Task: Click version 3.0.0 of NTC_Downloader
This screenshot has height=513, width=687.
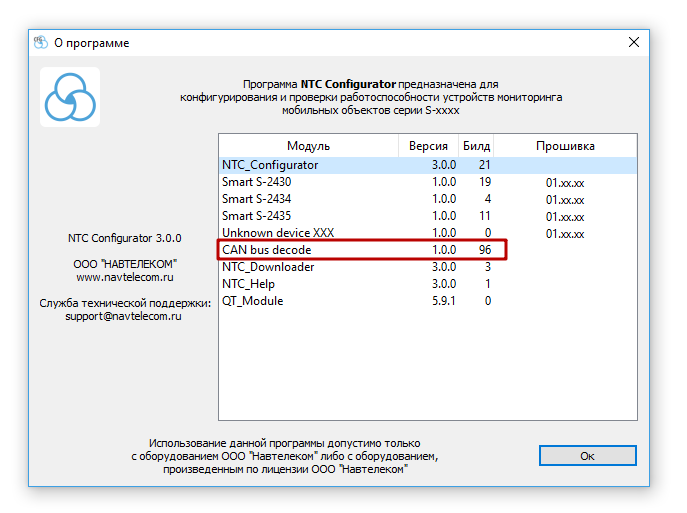Action: [444, 267]
